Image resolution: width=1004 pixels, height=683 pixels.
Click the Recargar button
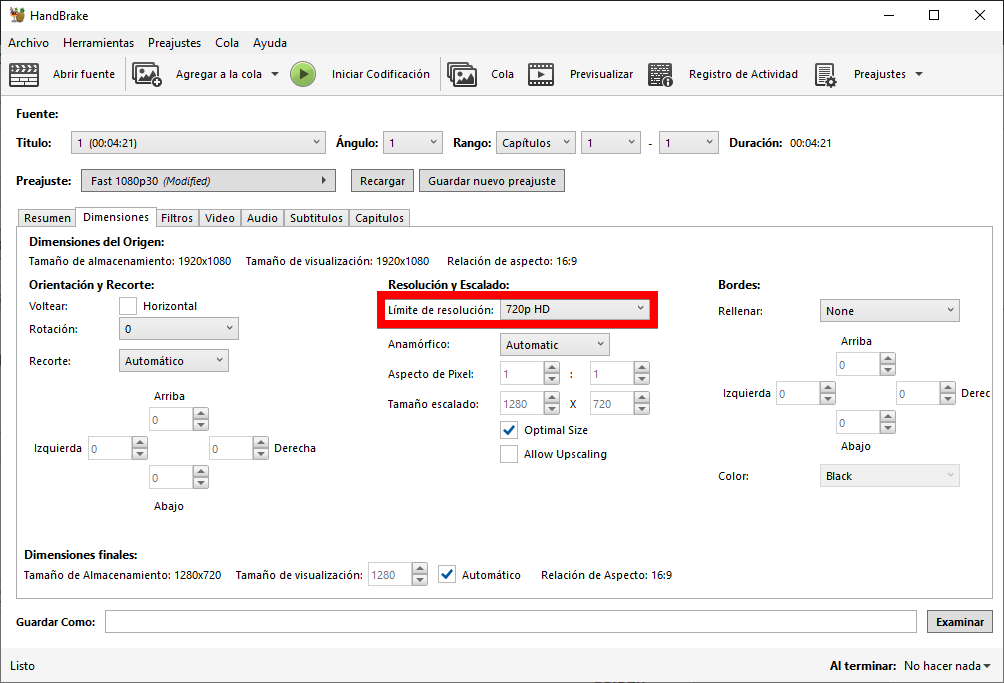[382, 181]
